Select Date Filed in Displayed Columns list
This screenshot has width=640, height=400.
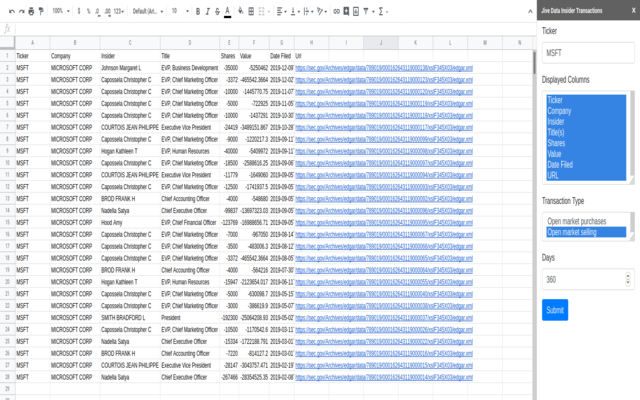586,165
